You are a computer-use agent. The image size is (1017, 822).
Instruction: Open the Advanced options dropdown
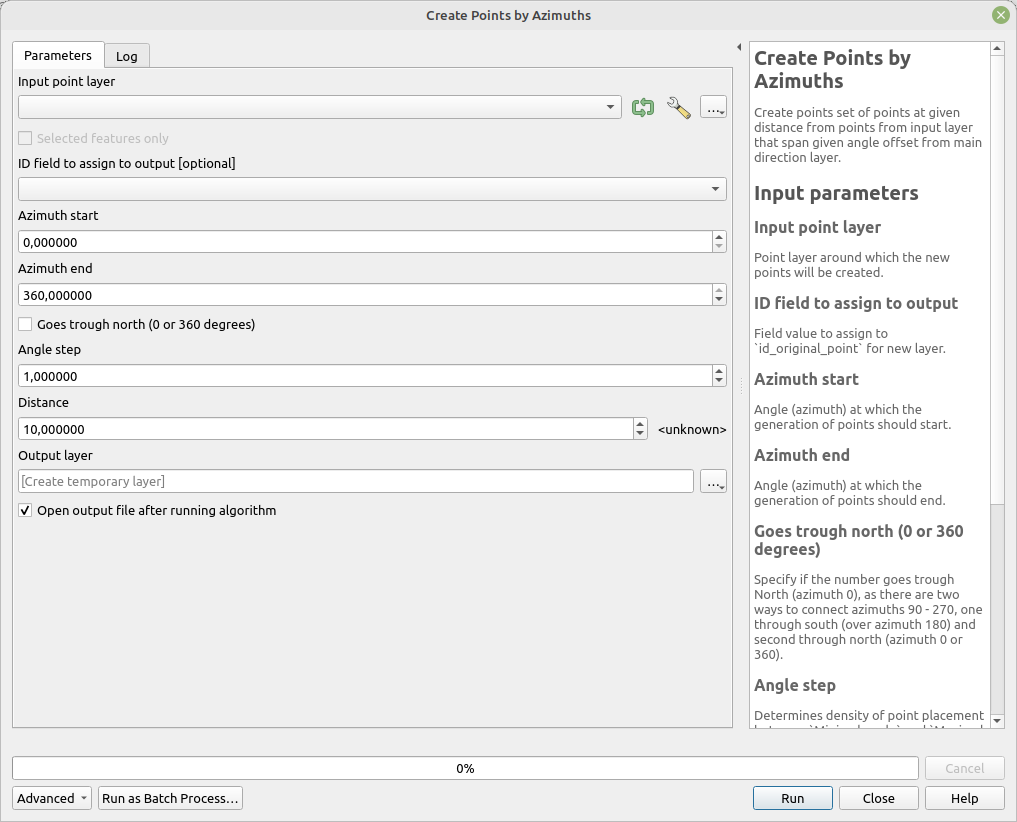51,798
